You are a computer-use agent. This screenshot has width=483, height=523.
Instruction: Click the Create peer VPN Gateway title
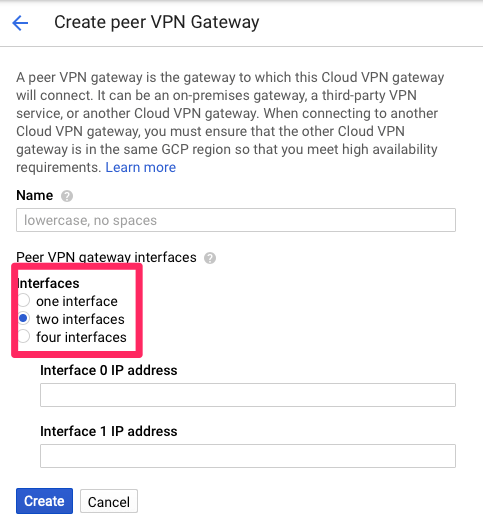[156, 22]
